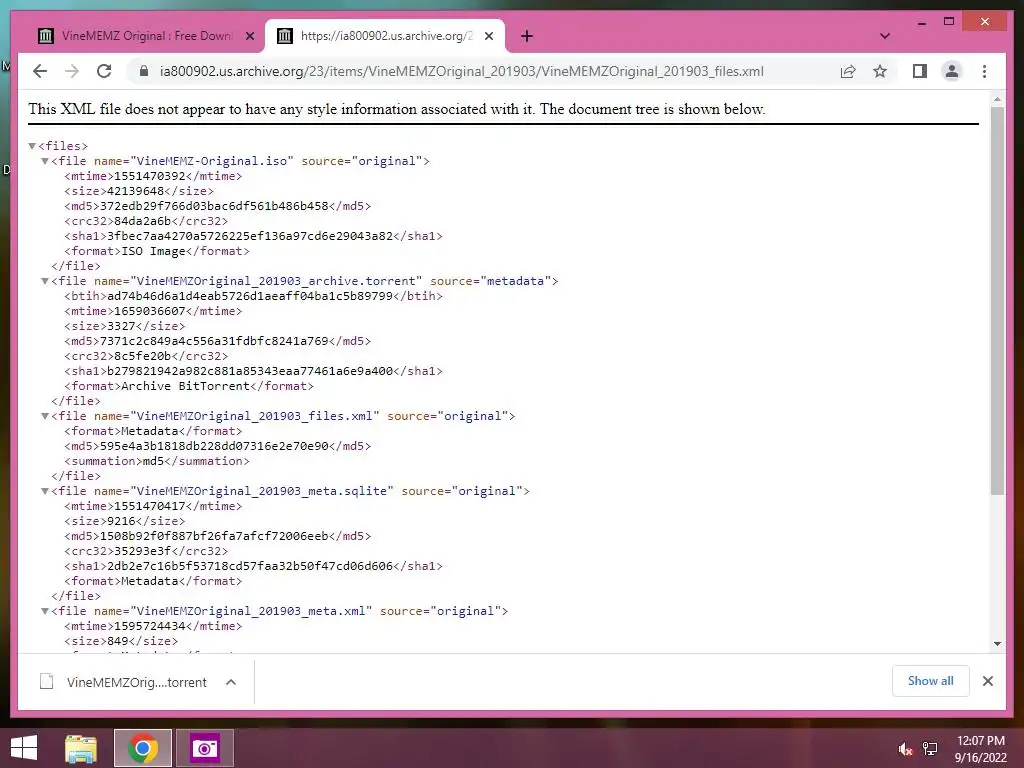Click the ISO md5 hash value
The image size is (1024, 768).
214,206
